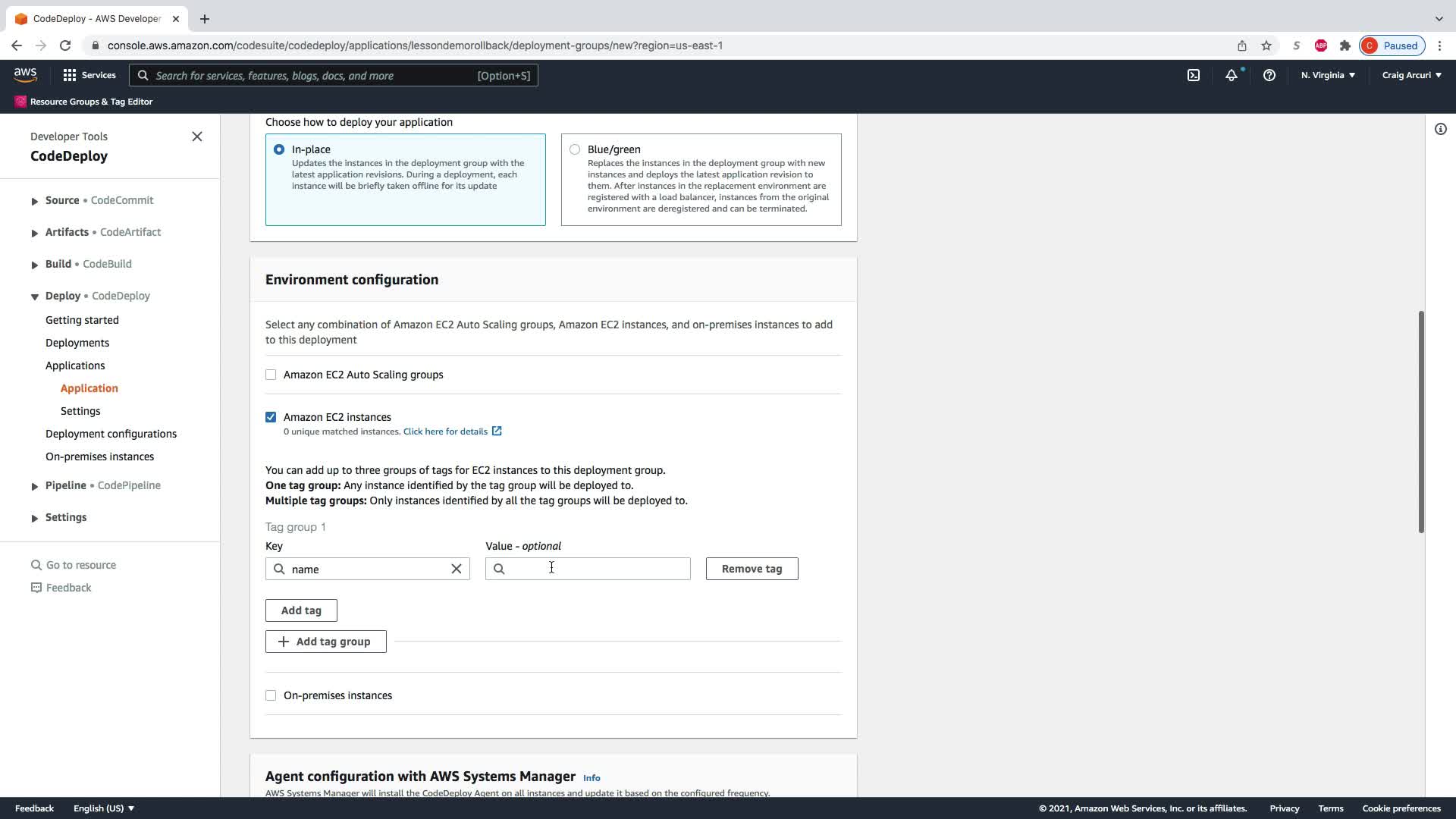1456x819 pixels.
Task: Enable Amazon EC2 Auto Scaling groups checkbox
Action: [x=271, y=375]
